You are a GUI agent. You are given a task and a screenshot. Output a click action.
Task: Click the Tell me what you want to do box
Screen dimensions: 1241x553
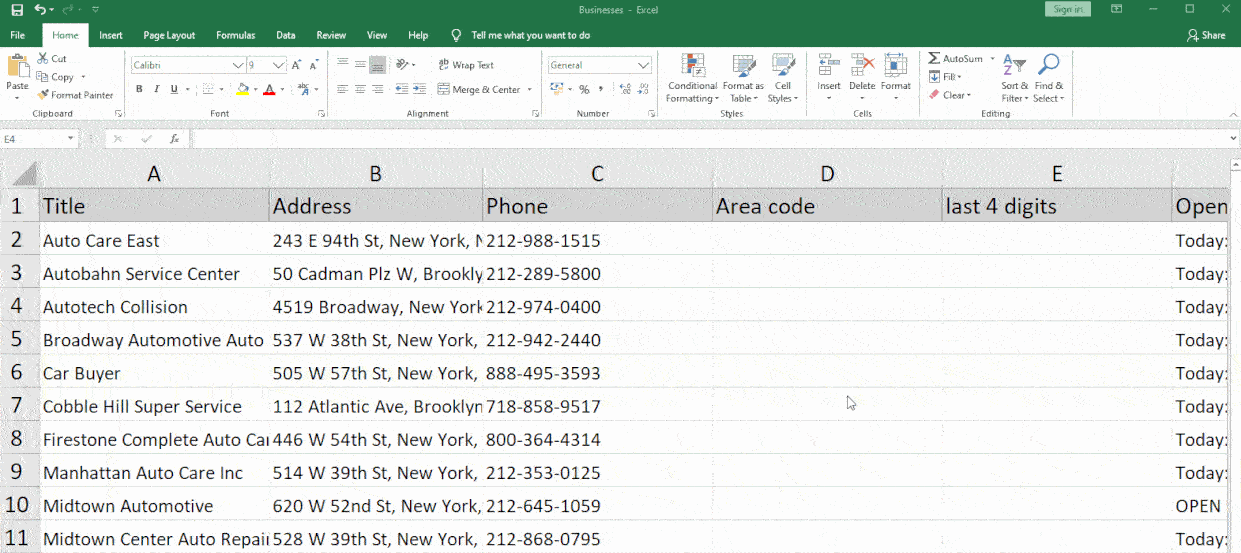coord(522,35)
